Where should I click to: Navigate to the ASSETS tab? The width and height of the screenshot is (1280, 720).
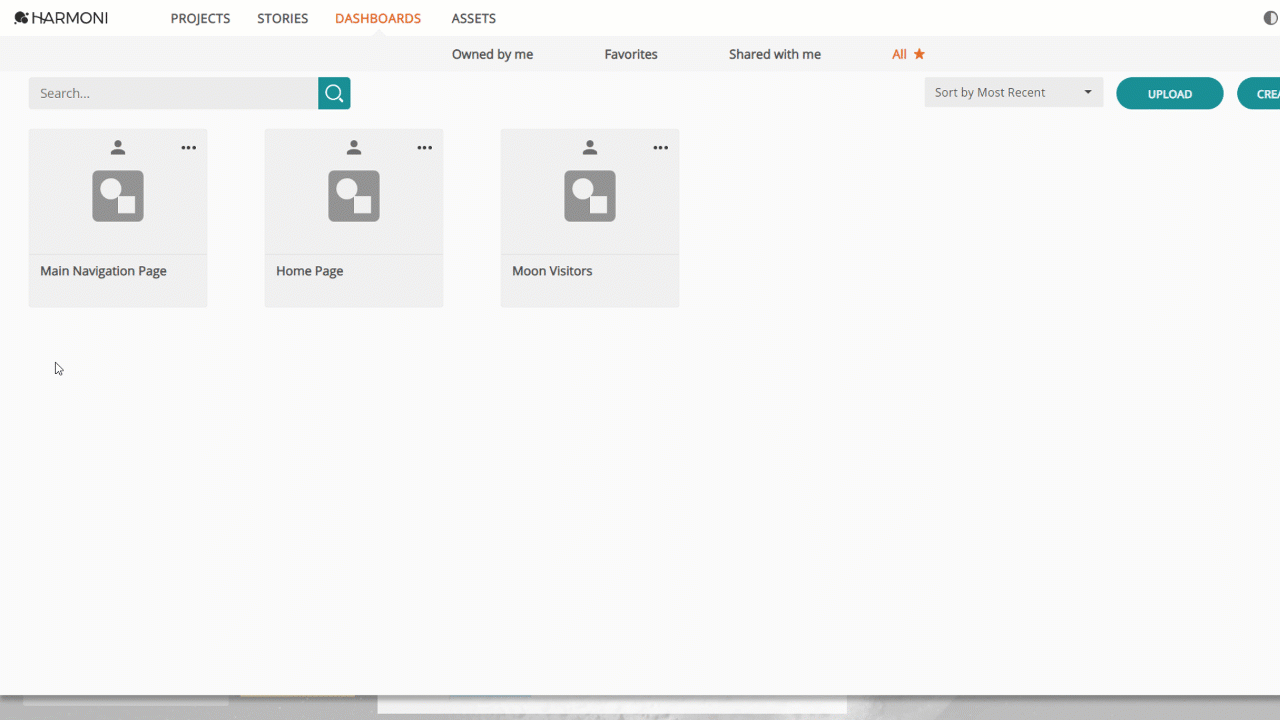[473, 18]
